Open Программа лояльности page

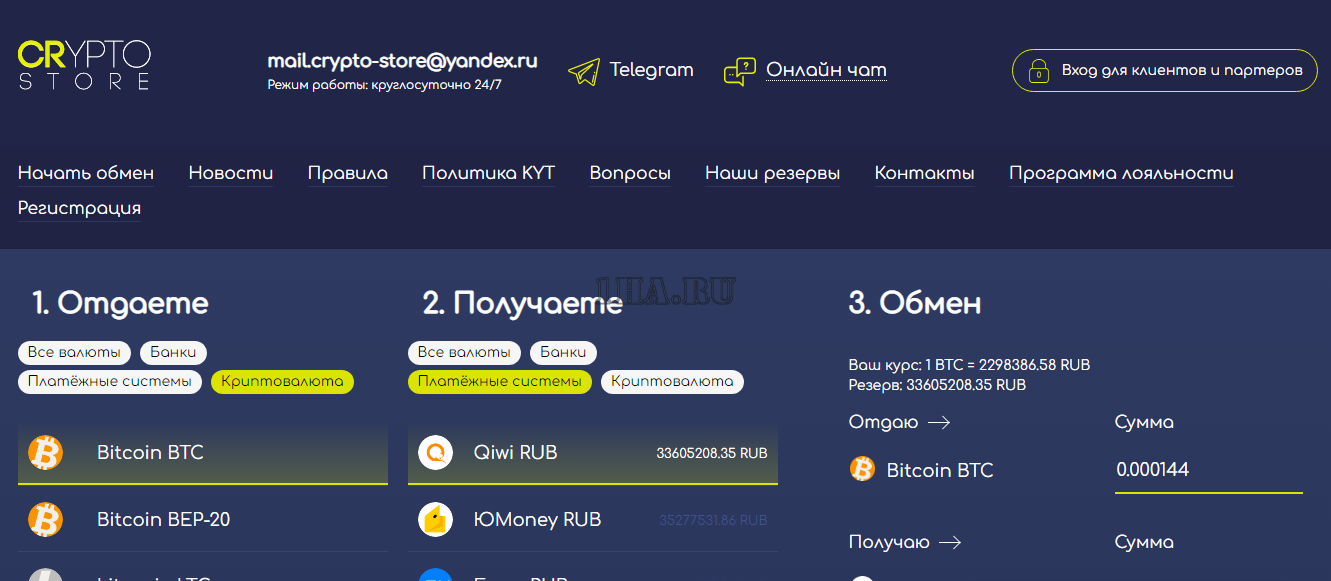coord(1121,173)
